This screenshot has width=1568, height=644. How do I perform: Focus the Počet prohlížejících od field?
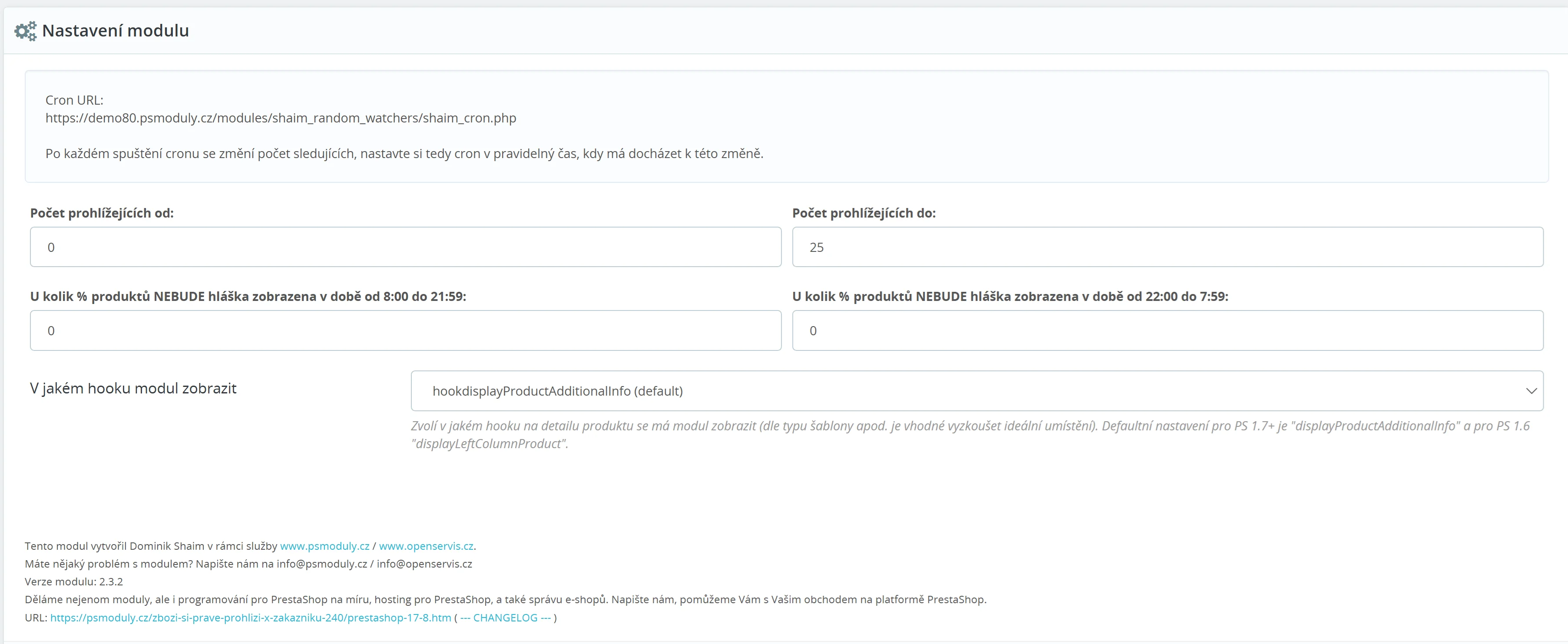(405, 247)
